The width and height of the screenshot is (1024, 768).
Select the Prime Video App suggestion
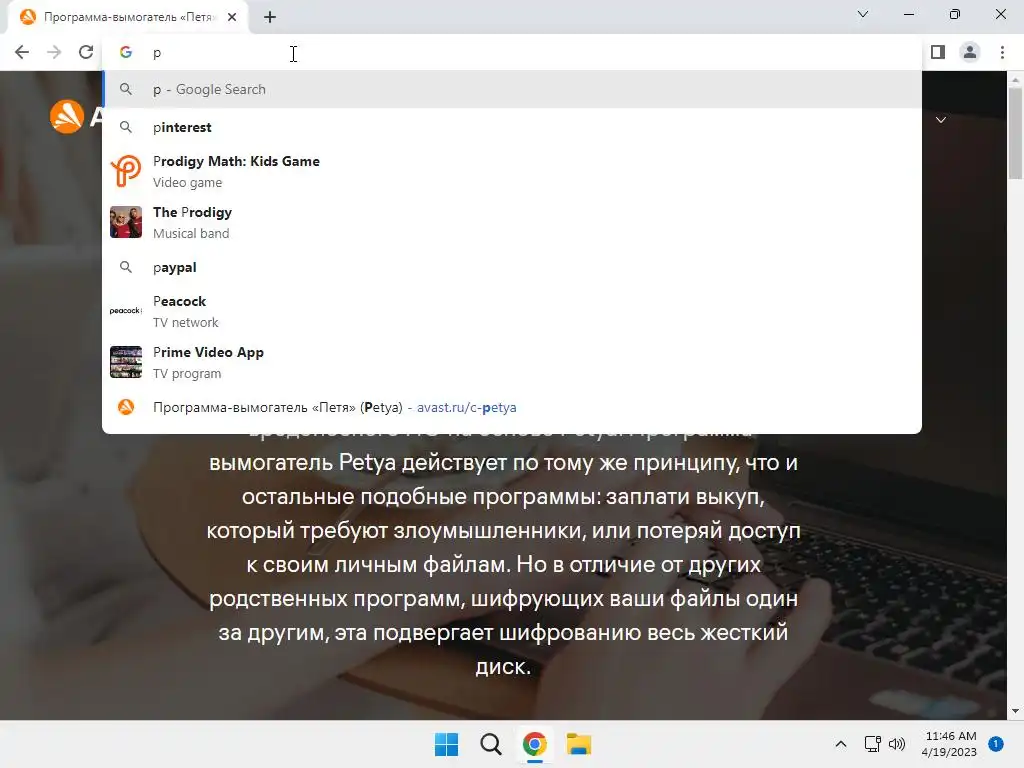(x=512, y=362)
